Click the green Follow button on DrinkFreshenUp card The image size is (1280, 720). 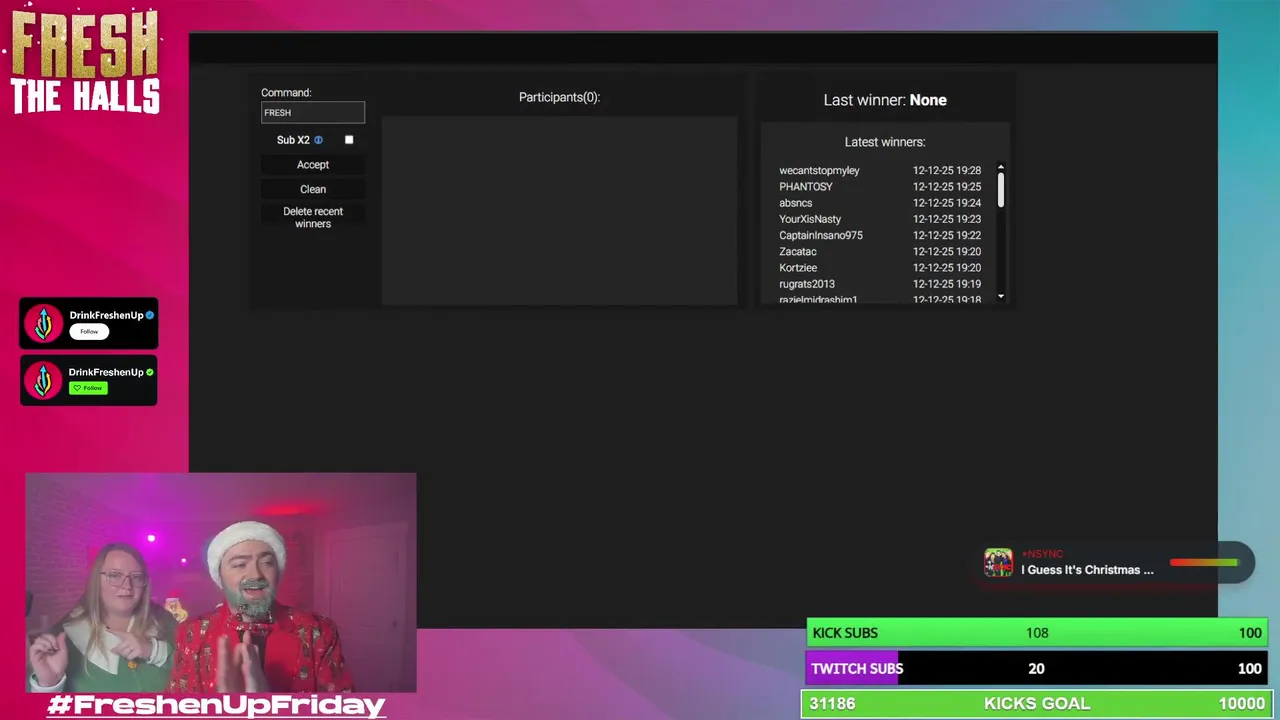click(x=88, y=388)
